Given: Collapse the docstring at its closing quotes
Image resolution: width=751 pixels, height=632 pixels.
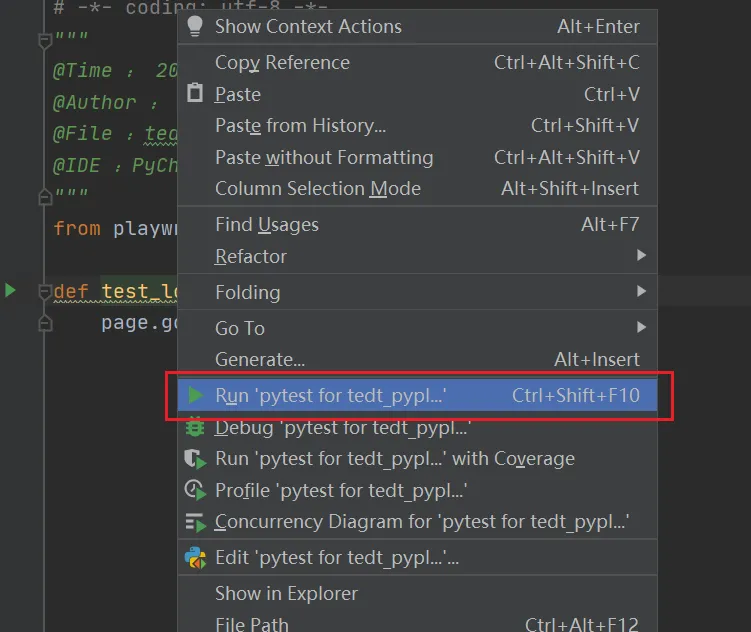Looking at the screenshot, I should pos(45,196).
